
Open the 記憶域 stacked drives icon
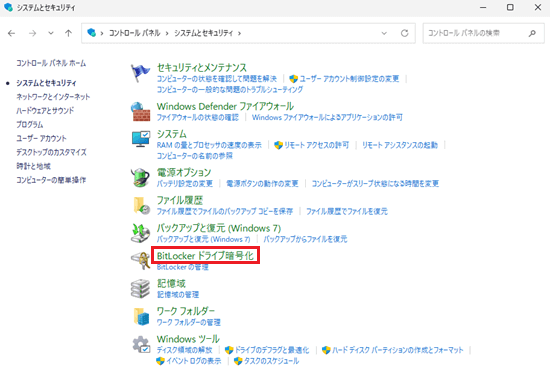[x=140, y=289]
